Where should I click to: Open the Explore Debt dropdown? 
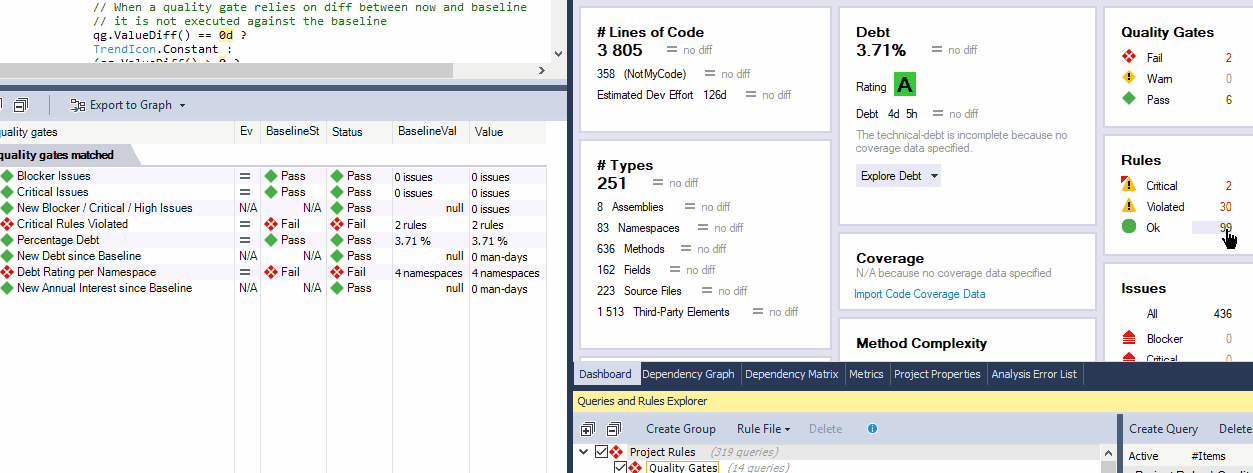(x=899, y=176)
